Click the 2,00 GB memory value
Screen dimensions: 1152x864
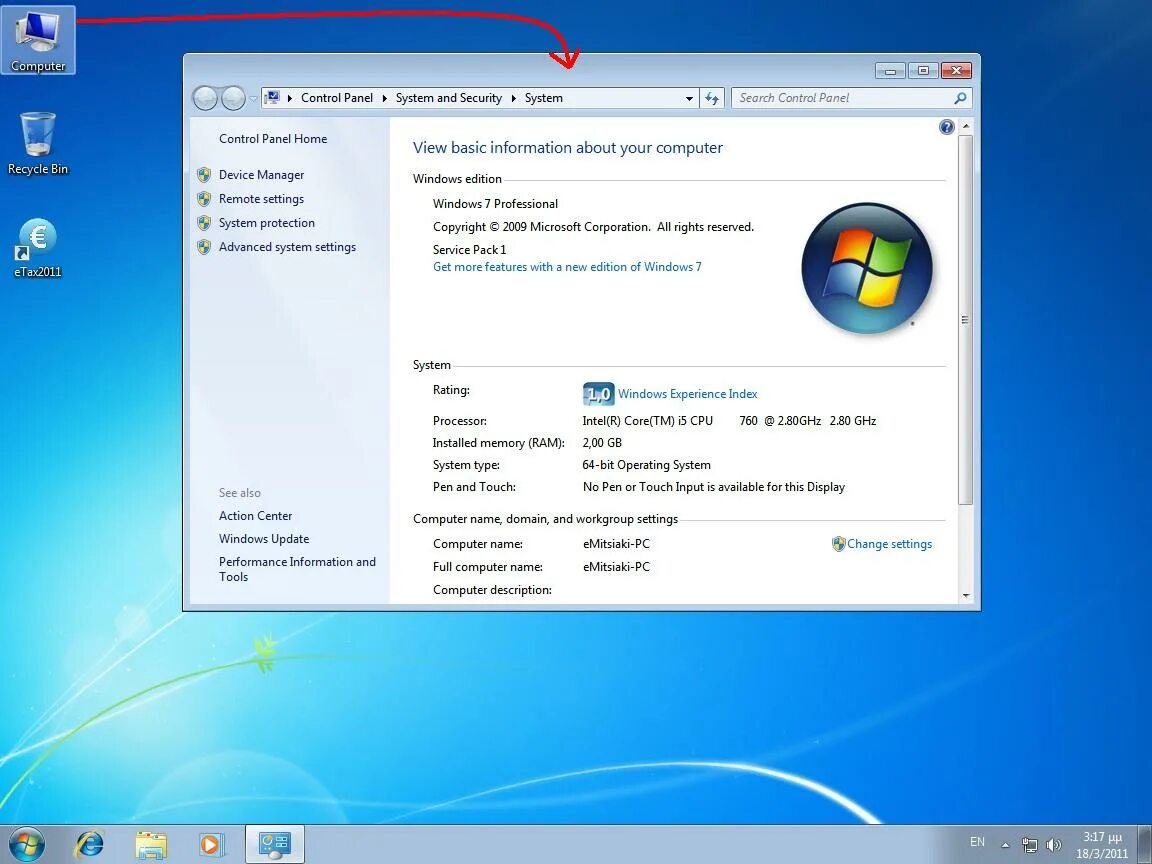pyautogui.click(x=602, y=443)
